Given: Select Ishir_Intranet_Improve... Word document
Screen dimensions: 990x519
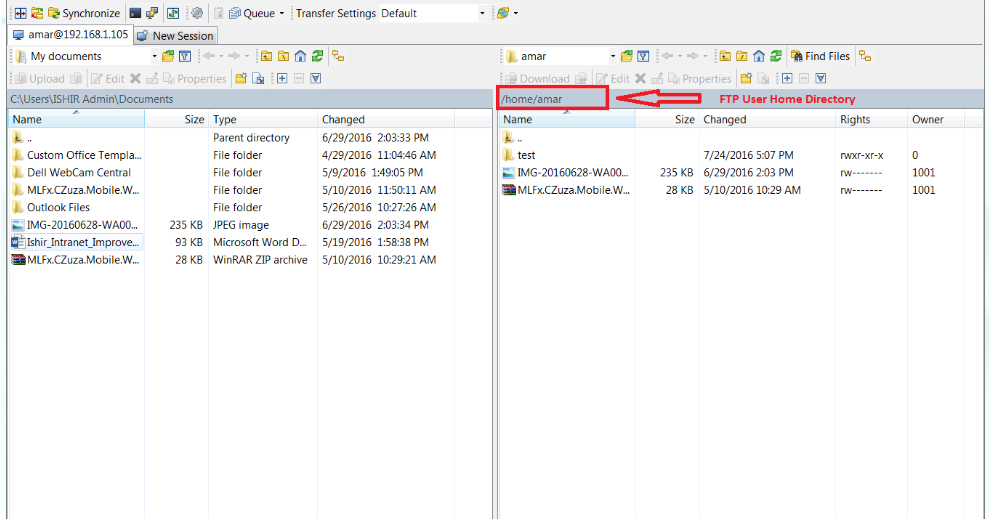Looking at the screenshot, I should [x=76, y=242].
